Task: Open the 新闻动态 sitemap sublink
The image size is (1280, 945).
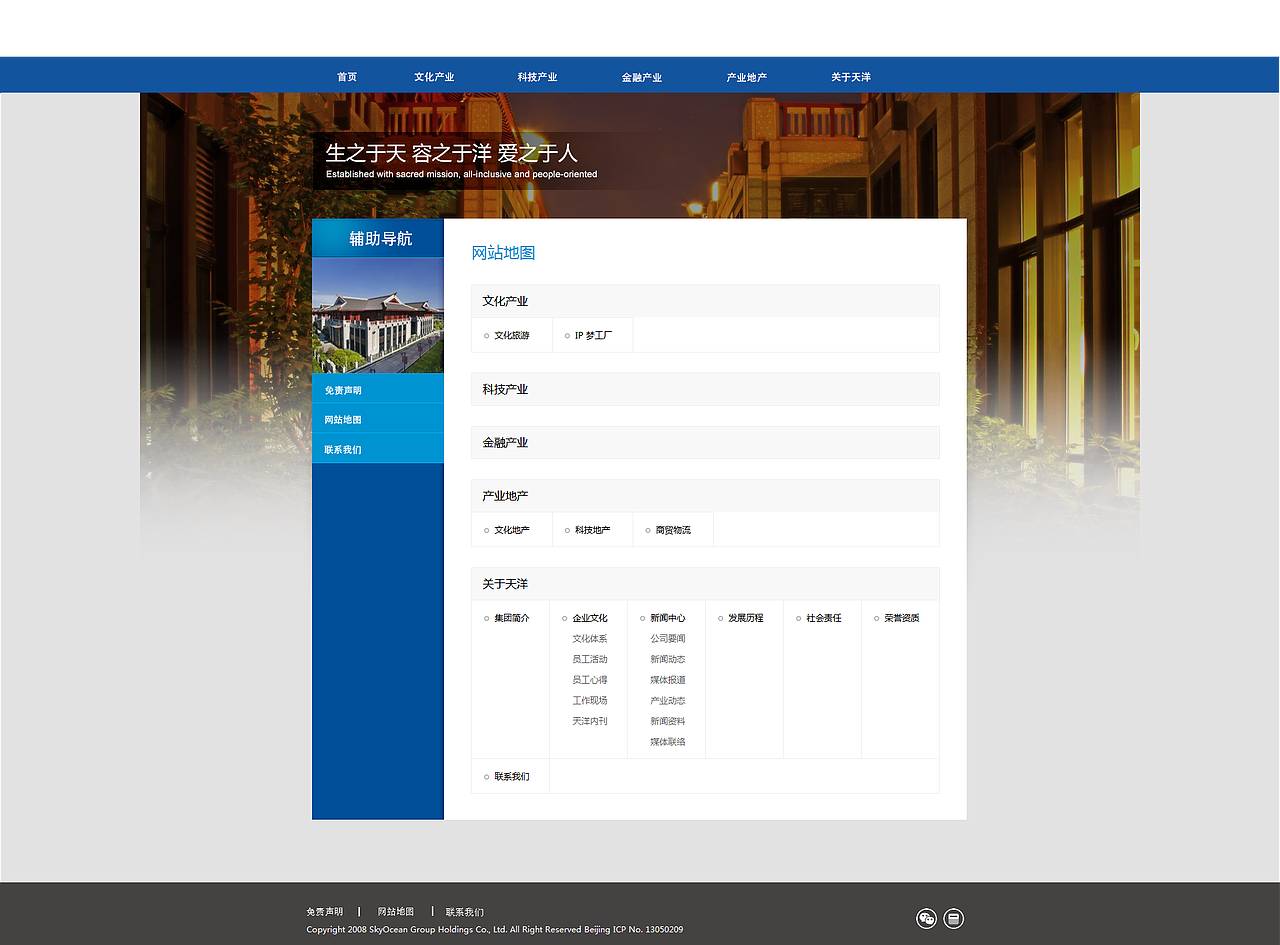Action: click(668, 660)
